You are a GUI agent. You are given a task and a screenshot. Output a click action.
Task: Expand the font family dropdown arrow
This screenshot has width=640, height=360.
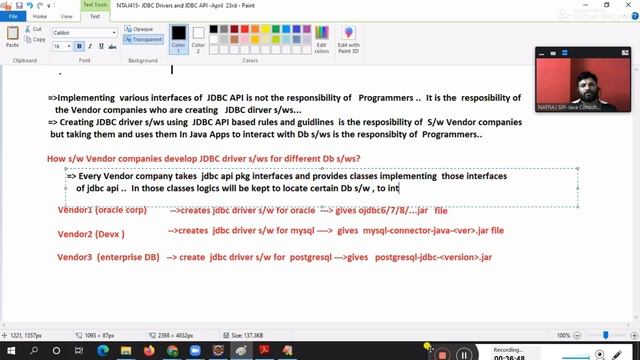[x=114, y=33]
